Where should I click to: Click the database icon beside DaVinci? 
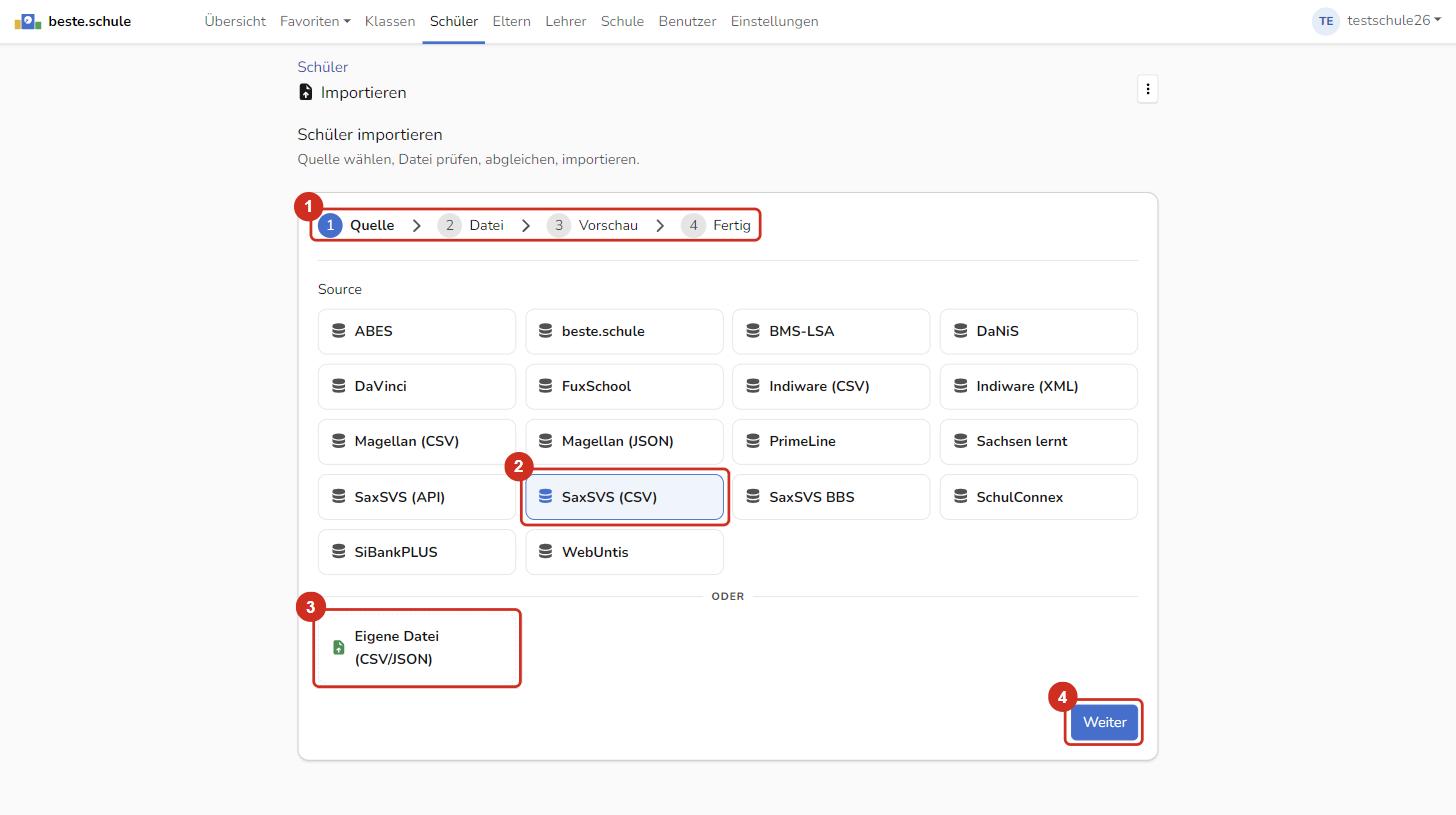point(338,386)
